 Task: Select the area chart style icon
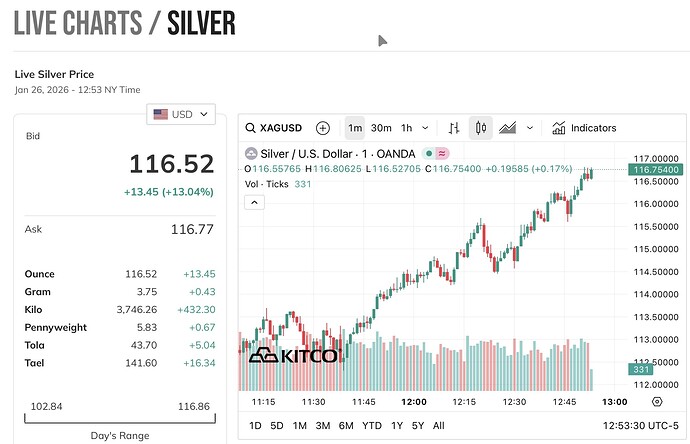[508, 128]
